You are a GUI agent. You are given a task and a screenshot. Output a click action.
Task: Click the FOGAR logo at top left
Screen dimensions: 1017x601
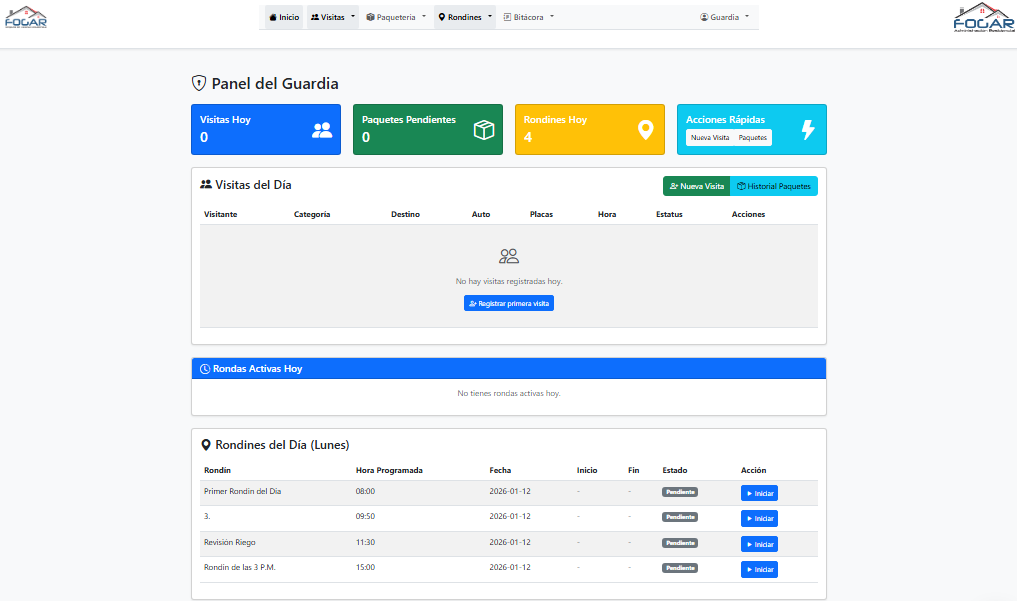[26, 18]
